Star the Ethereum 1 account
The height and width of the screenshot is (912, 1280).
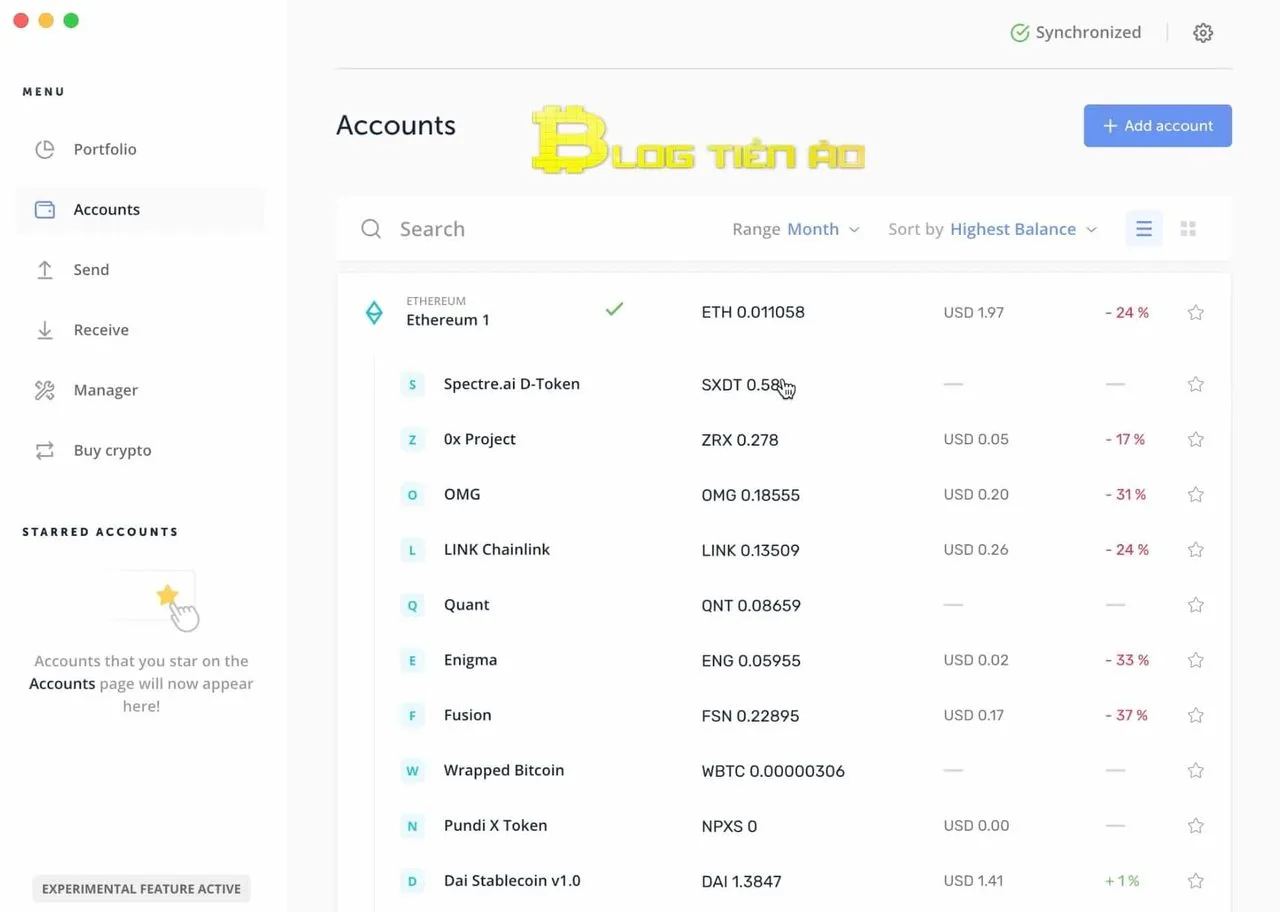(x=1195, y=312)
